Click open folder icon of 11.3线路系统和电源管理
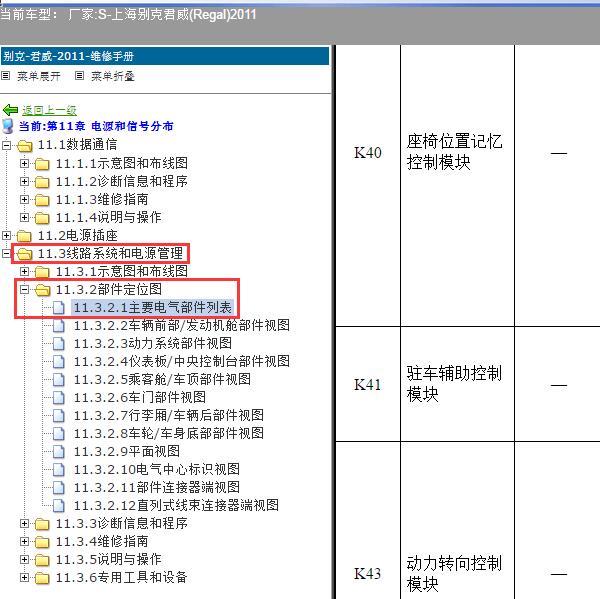 point(25,254)
